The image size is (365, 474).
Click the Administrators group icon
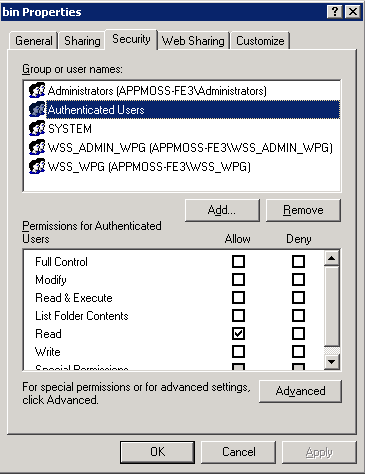(37, 90)
